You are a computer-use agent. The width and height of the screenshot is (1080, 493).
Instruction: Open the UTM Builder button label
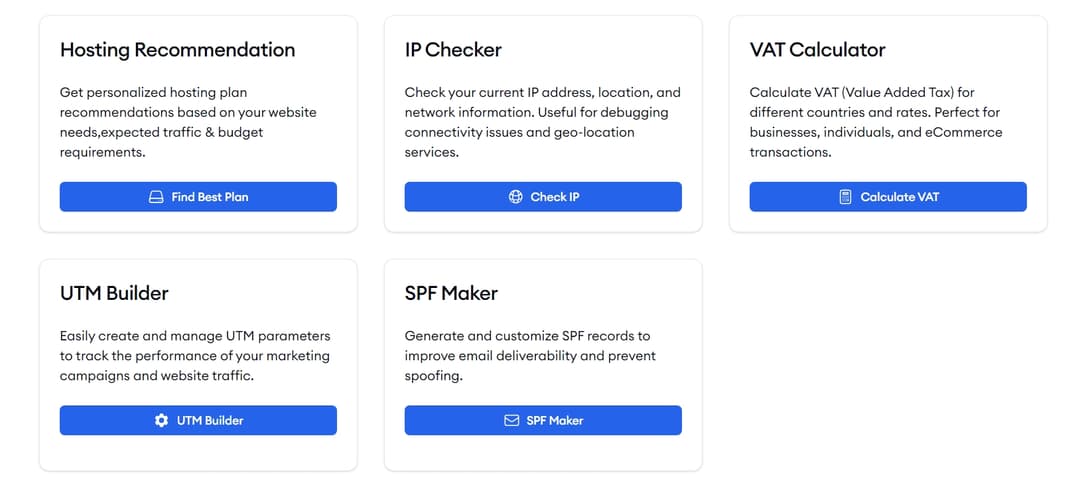click(x=210, y=421)
